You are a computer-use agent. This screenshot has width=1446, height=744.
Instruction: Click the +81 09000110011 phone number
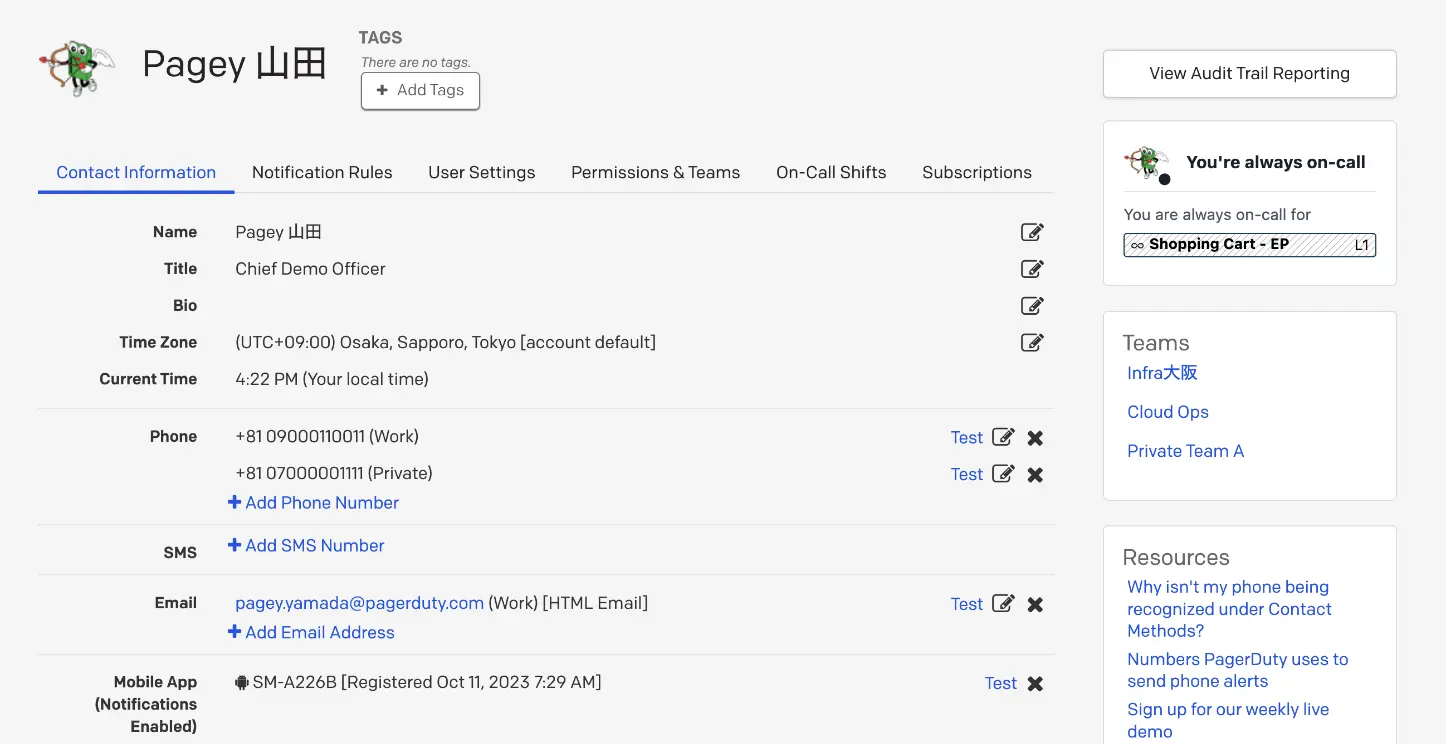coord(327,436)
